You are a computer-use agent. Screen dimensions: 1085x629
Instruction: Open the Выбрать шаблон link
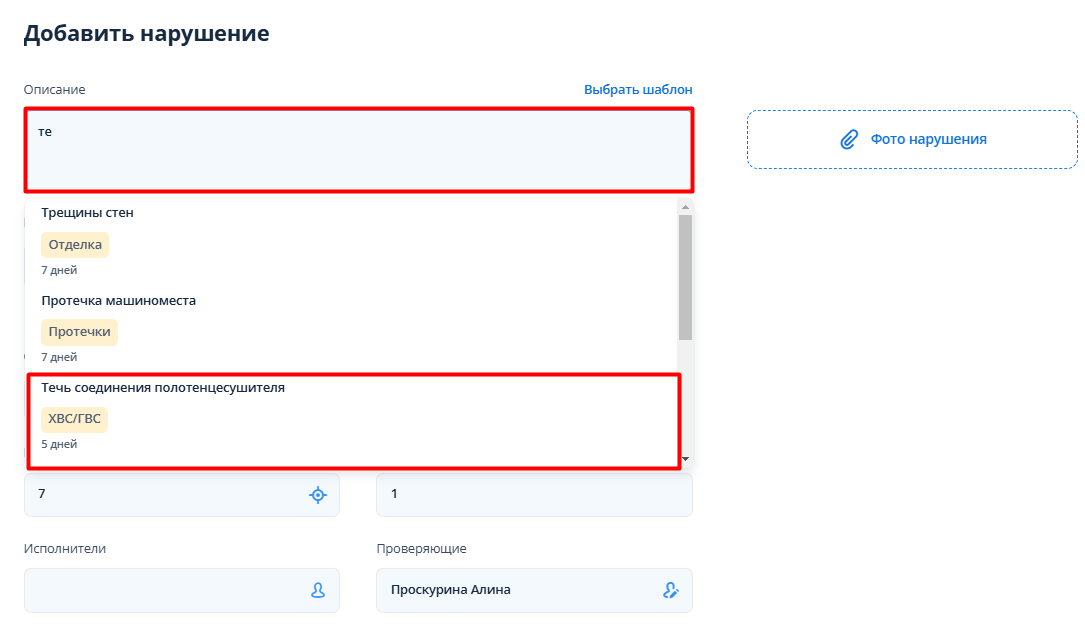[638, 90]
